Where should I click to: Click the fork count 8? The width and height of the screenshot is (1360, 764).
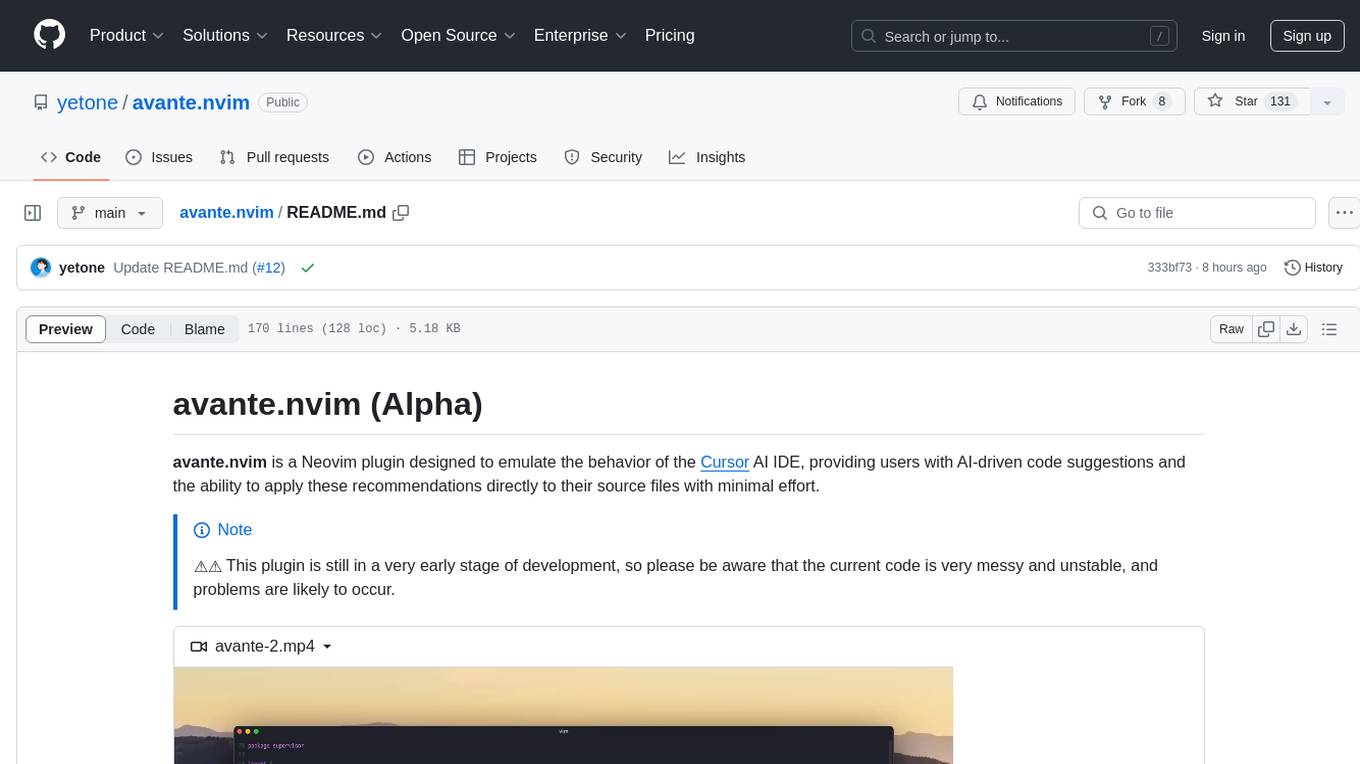[x=1161, y=101]
